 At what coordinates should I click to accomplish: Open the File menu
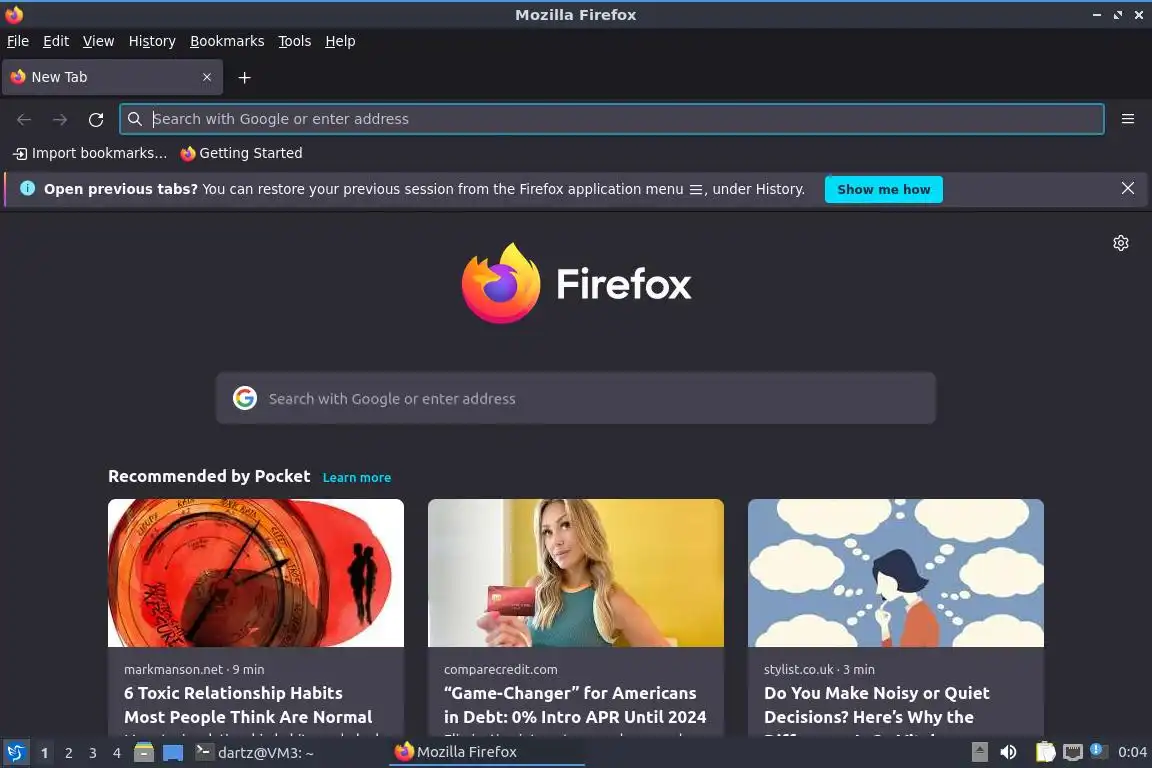pos(18,41)
